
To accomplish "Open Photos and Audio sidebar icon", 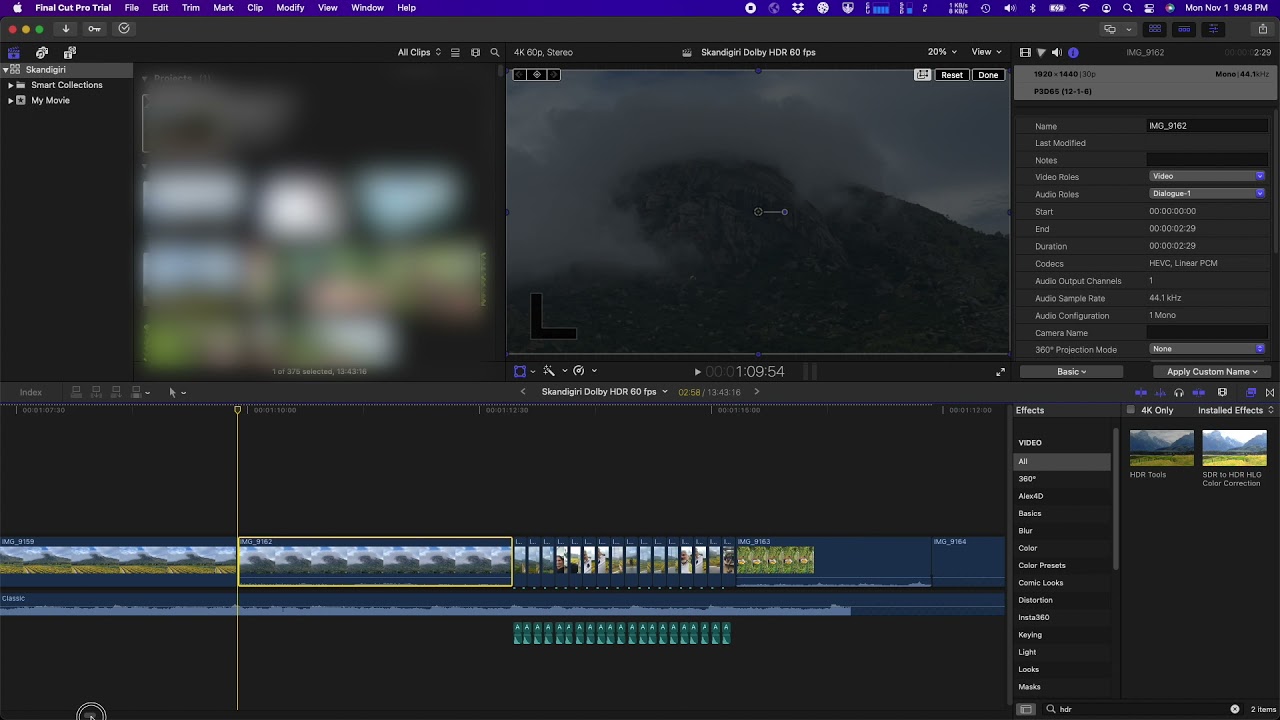I will point(42,53).
